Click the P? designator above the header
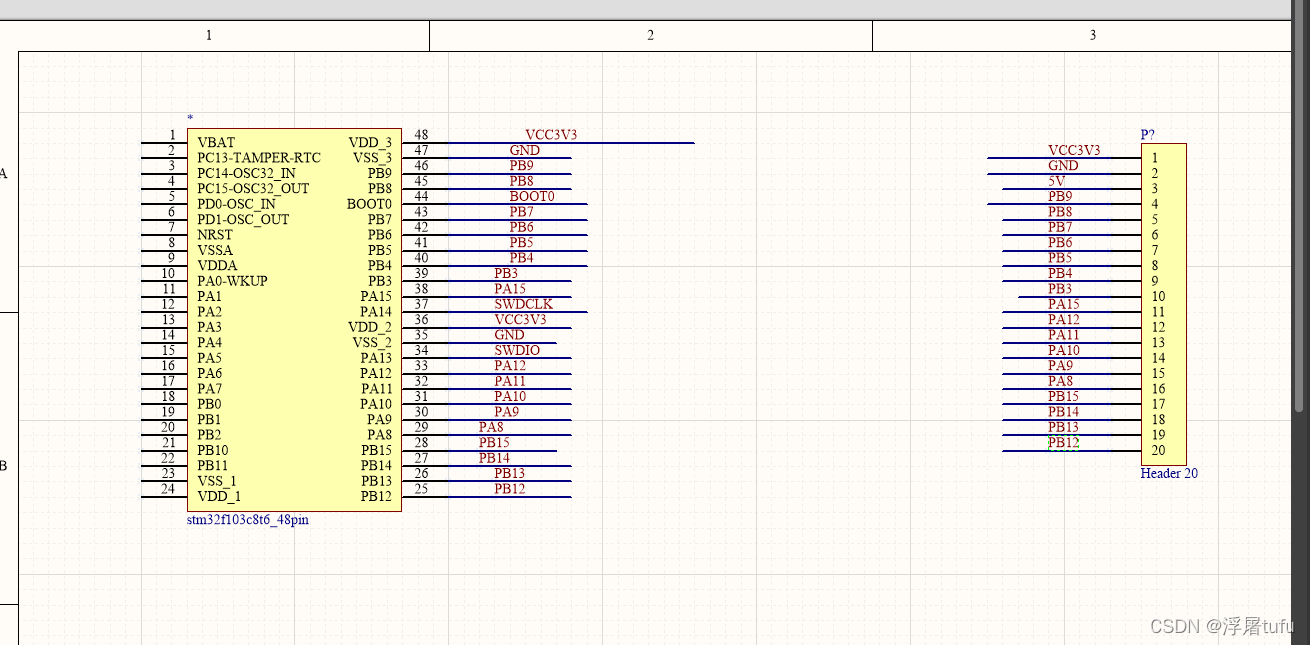This screenshot has height=645, width=1310. point(1148,134)
